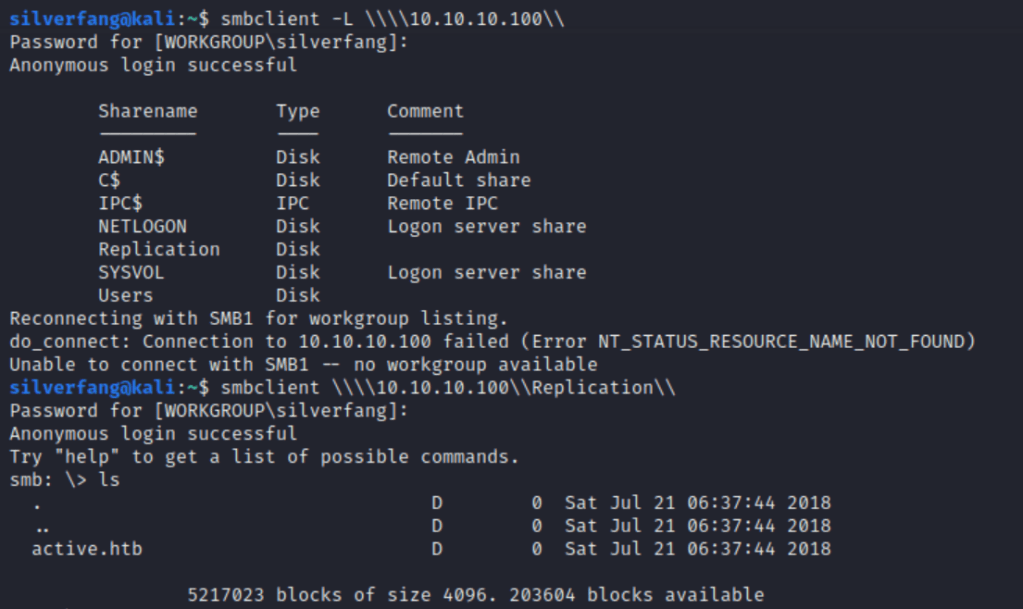Click the ".." parent directory entry
This screenshot has width=1023, height=609.
pyautogui.click(x=41, y=525)
